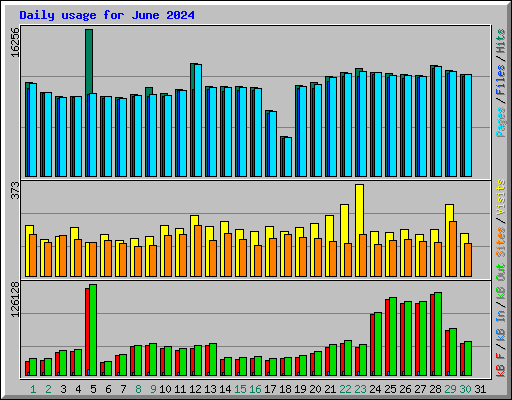Click the 126128 y-axis value
This screenshot has height=400, width=512.
15,299
